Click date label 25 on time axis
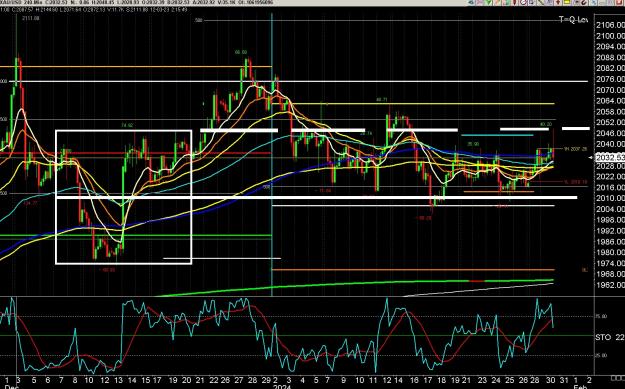This screenshot has height=389, width=625. [510, 380]
